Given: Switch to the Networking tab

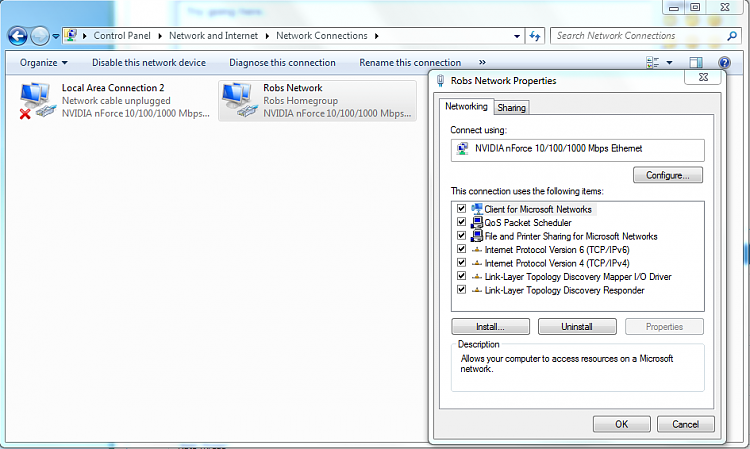Looking at the screenshot, I should [x=466, y=106].
